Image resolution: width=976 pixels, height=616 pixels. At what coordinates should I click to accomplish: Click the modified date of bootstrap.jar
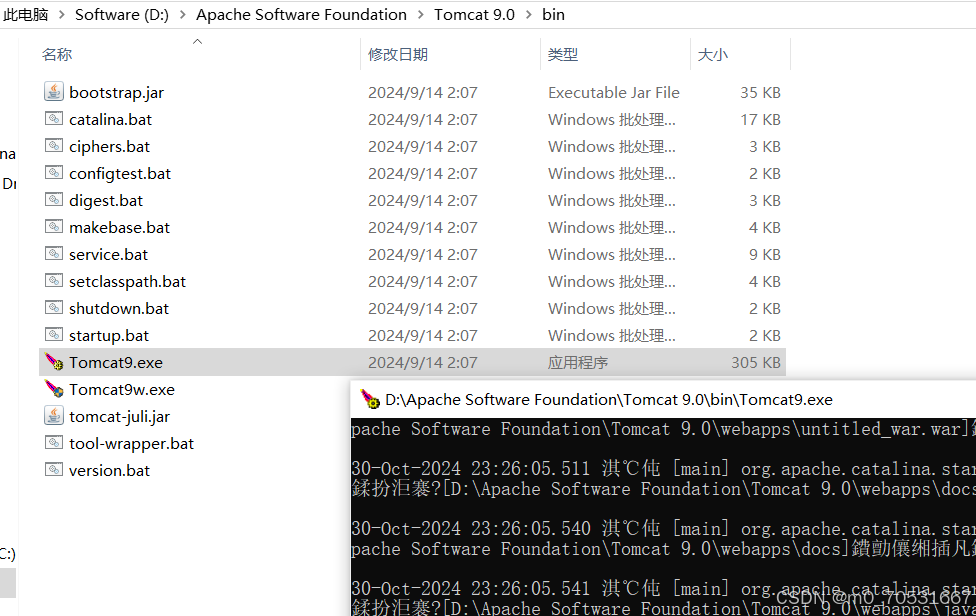423,92
